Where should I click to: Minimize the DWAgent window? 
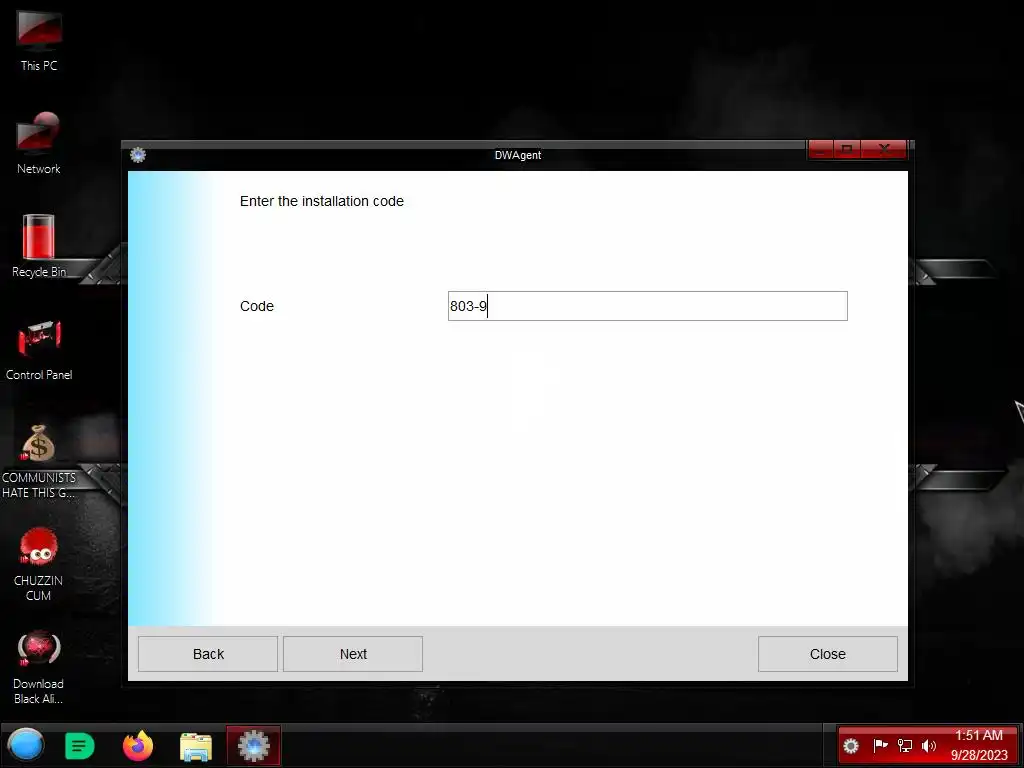pyautogui.click(x=821, y=150)
